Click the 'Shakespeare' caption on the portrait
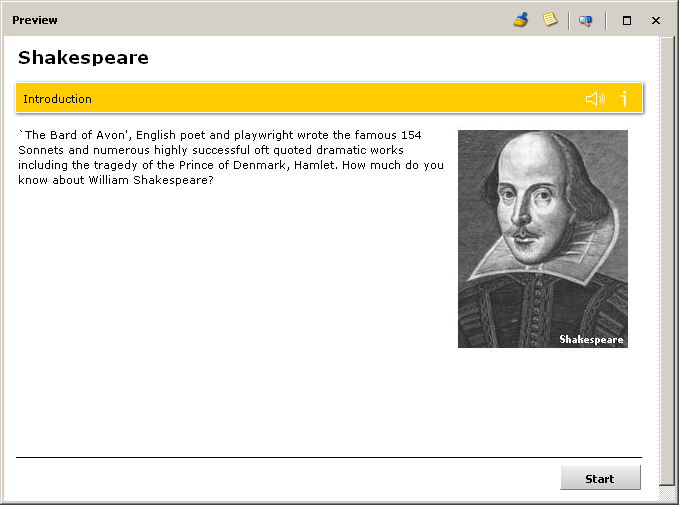 591,340
